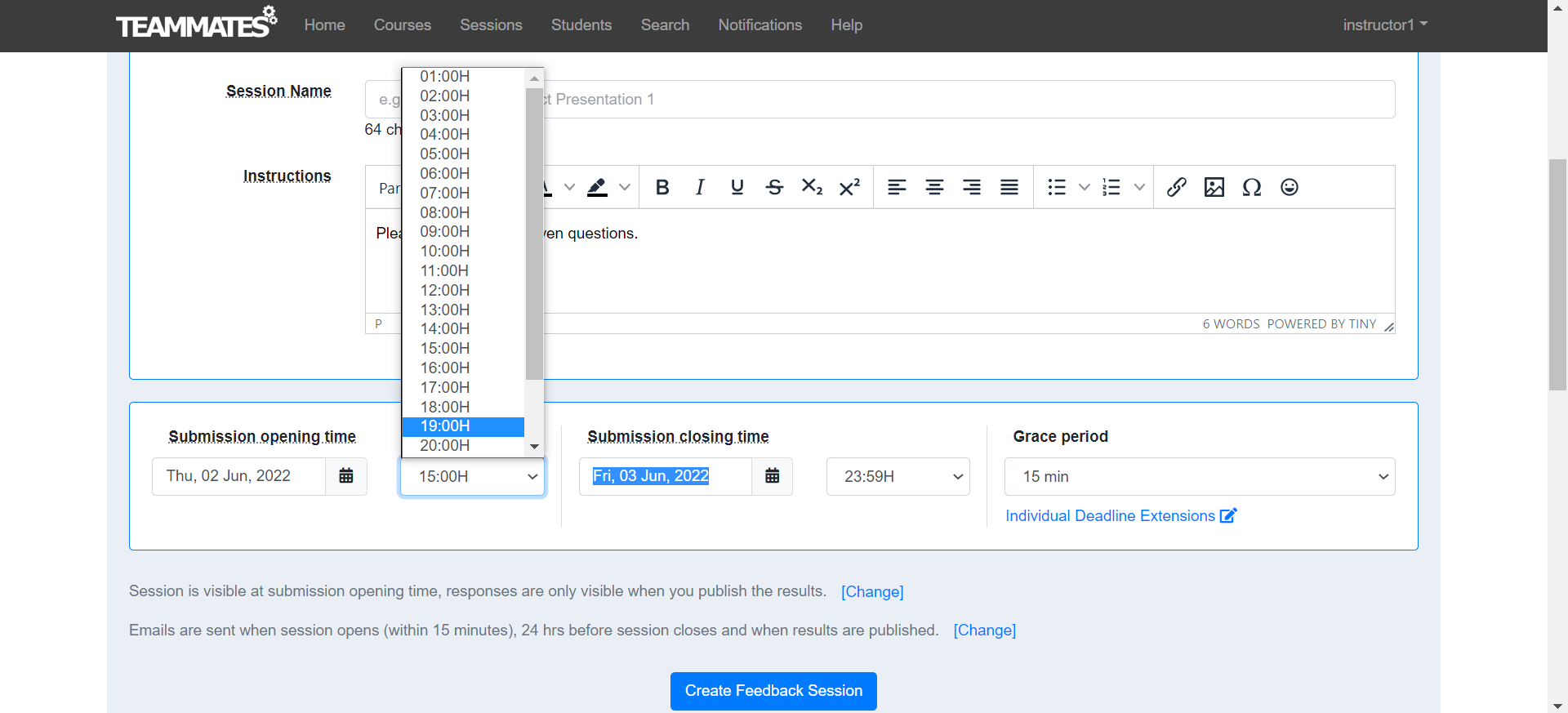Open the grace period 15 min dropdown
Screen dimensions: 1568x713
pos(1200,476)
